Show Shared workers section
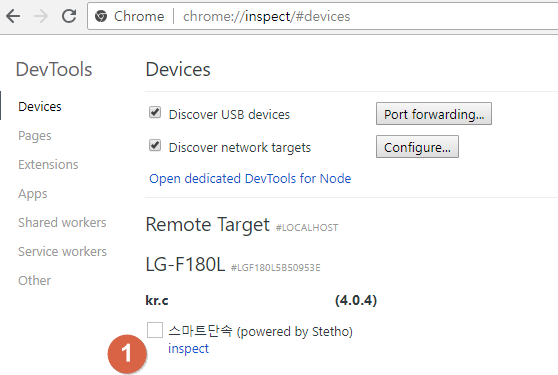The width and height of the screenshot is (558, 375). 62,223
